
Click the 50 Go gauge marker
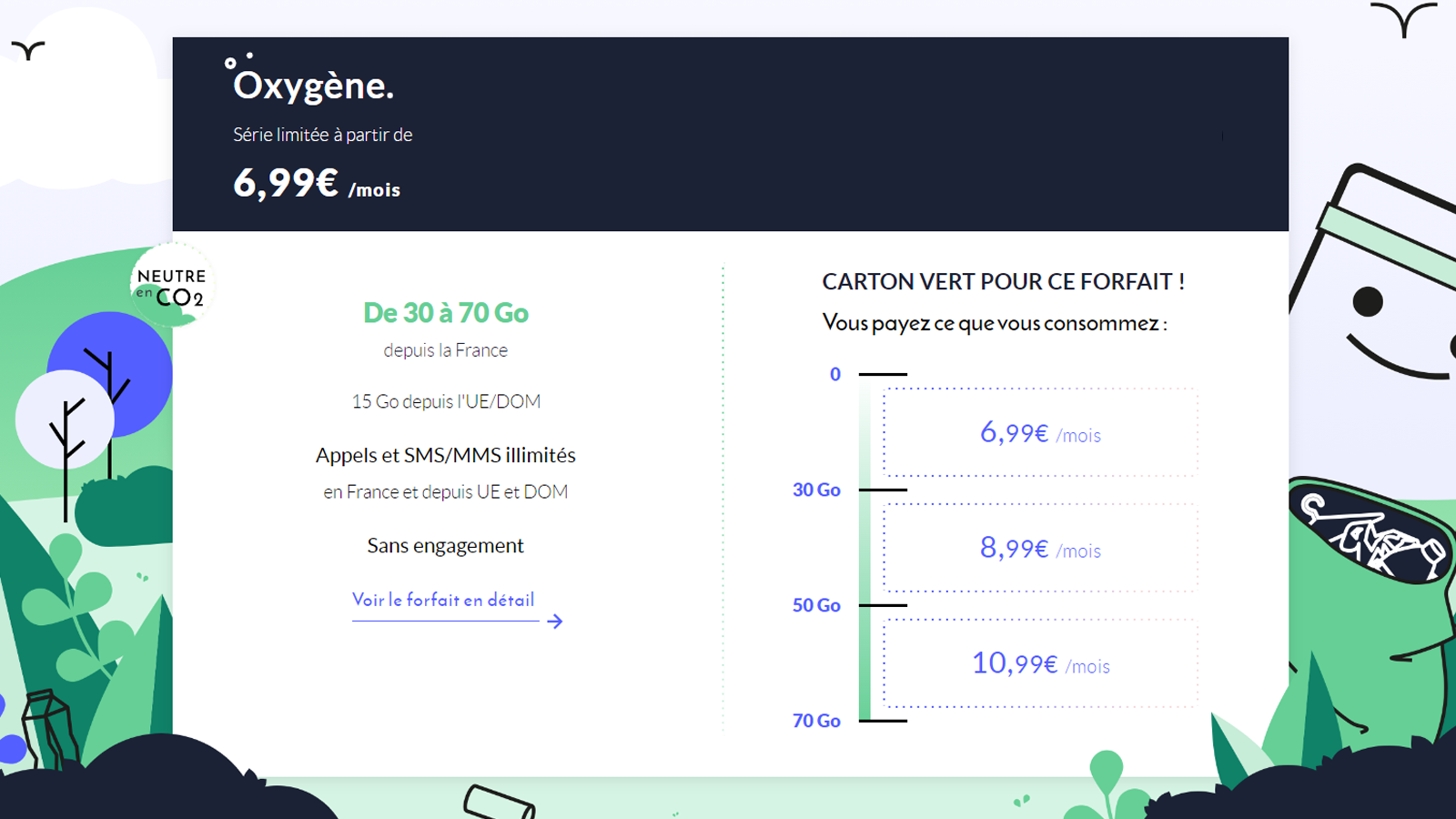point(816,606)
